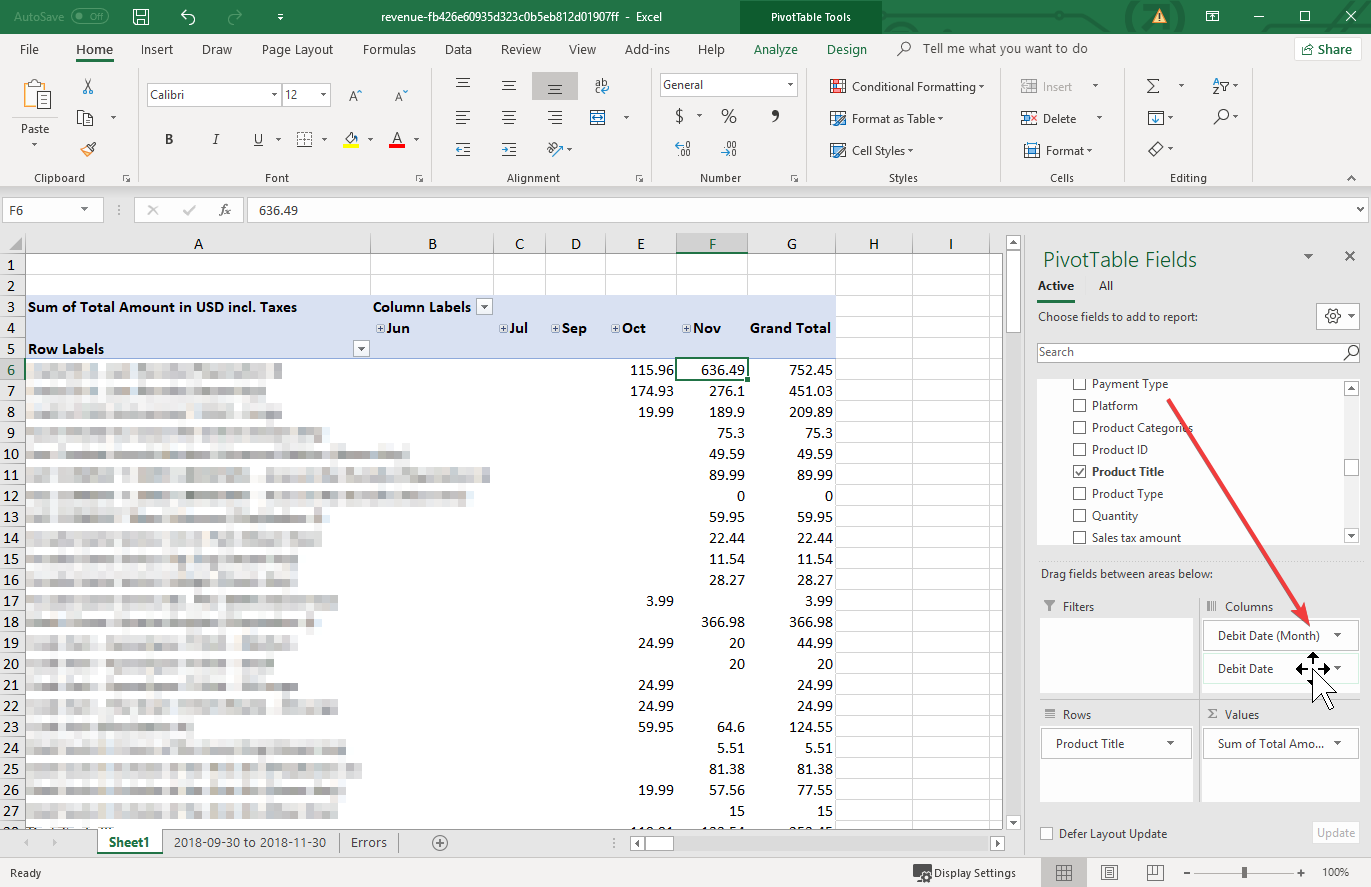The width and height of the screenshot is (1371, 887).
Task: Open the General number format dropdown
Action: click(x=790, y=85)
